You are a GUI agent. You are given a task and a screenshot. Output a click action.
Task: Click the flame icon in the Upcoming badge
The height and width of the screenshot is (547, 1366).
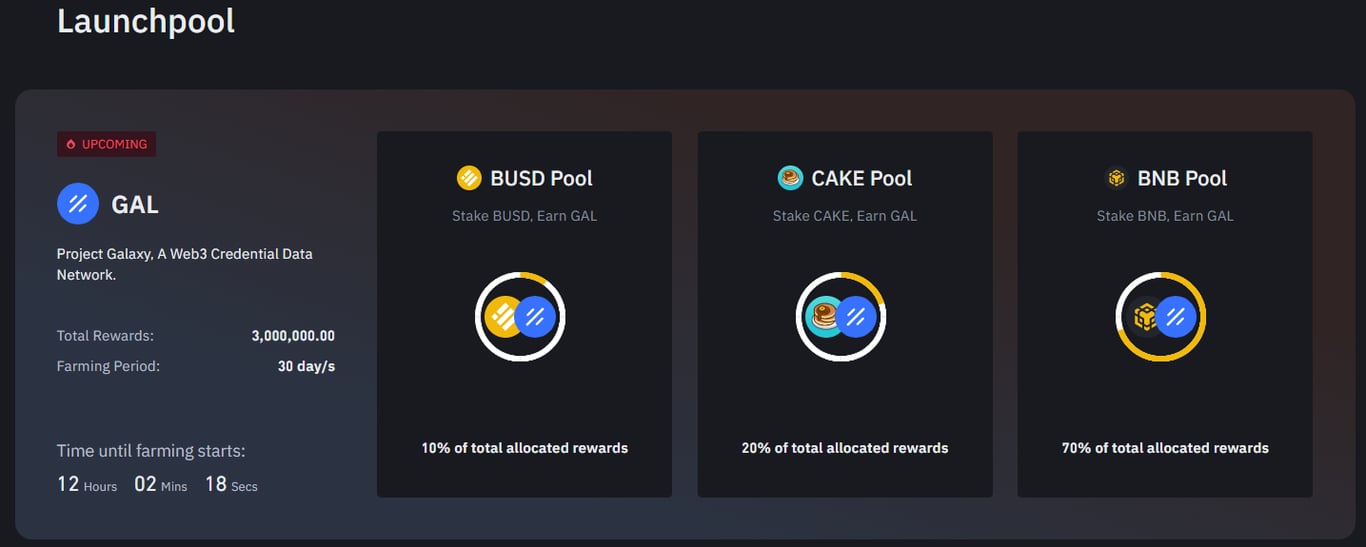click(x=71, y=144)
